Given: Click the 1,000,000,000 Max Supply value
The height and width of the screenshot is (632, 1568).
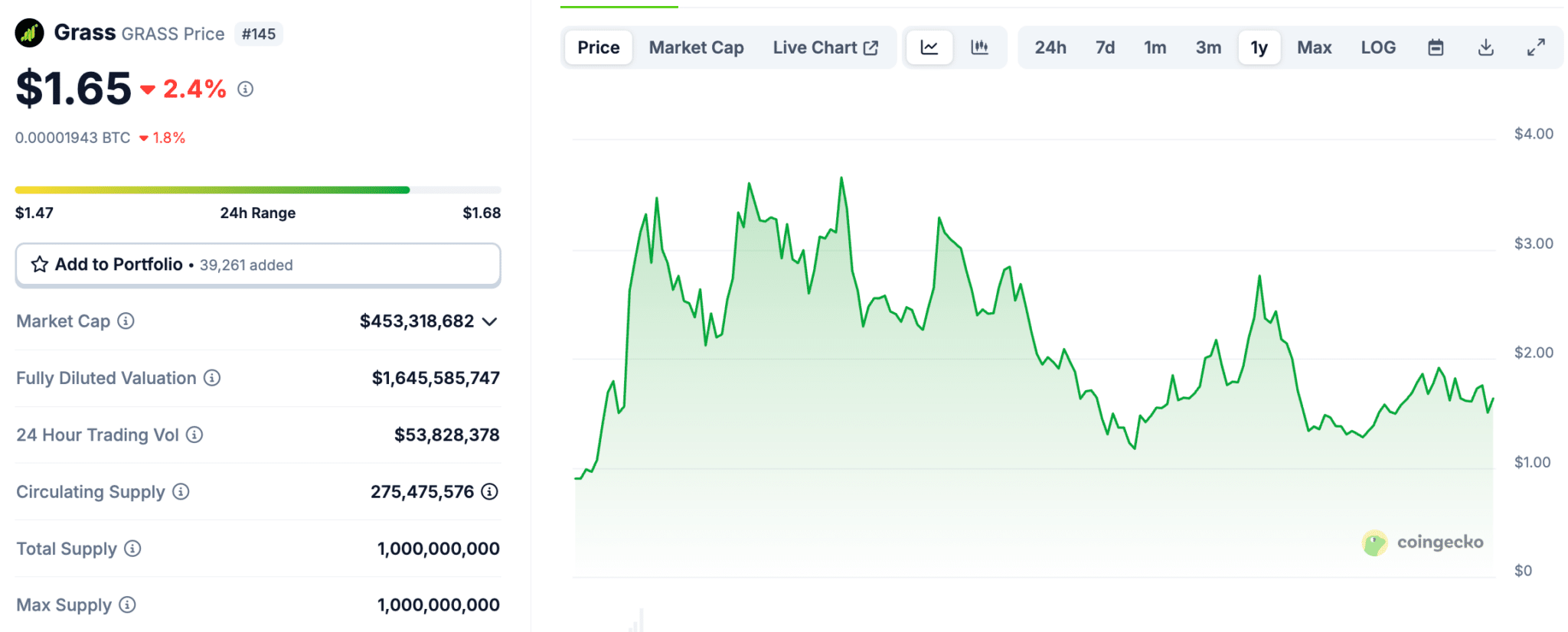Looking at the screenshot, I should click(x=439, y=604).
